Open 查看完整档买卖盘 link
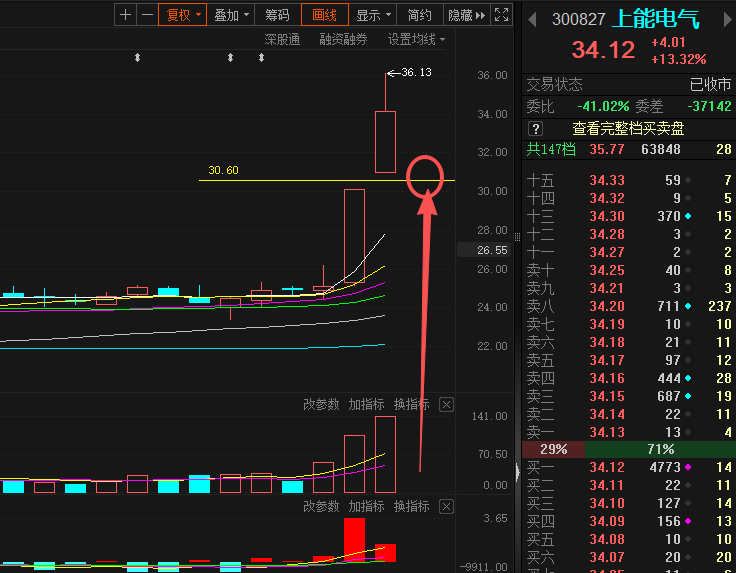The image size is (736, 573). coord(628,128)
